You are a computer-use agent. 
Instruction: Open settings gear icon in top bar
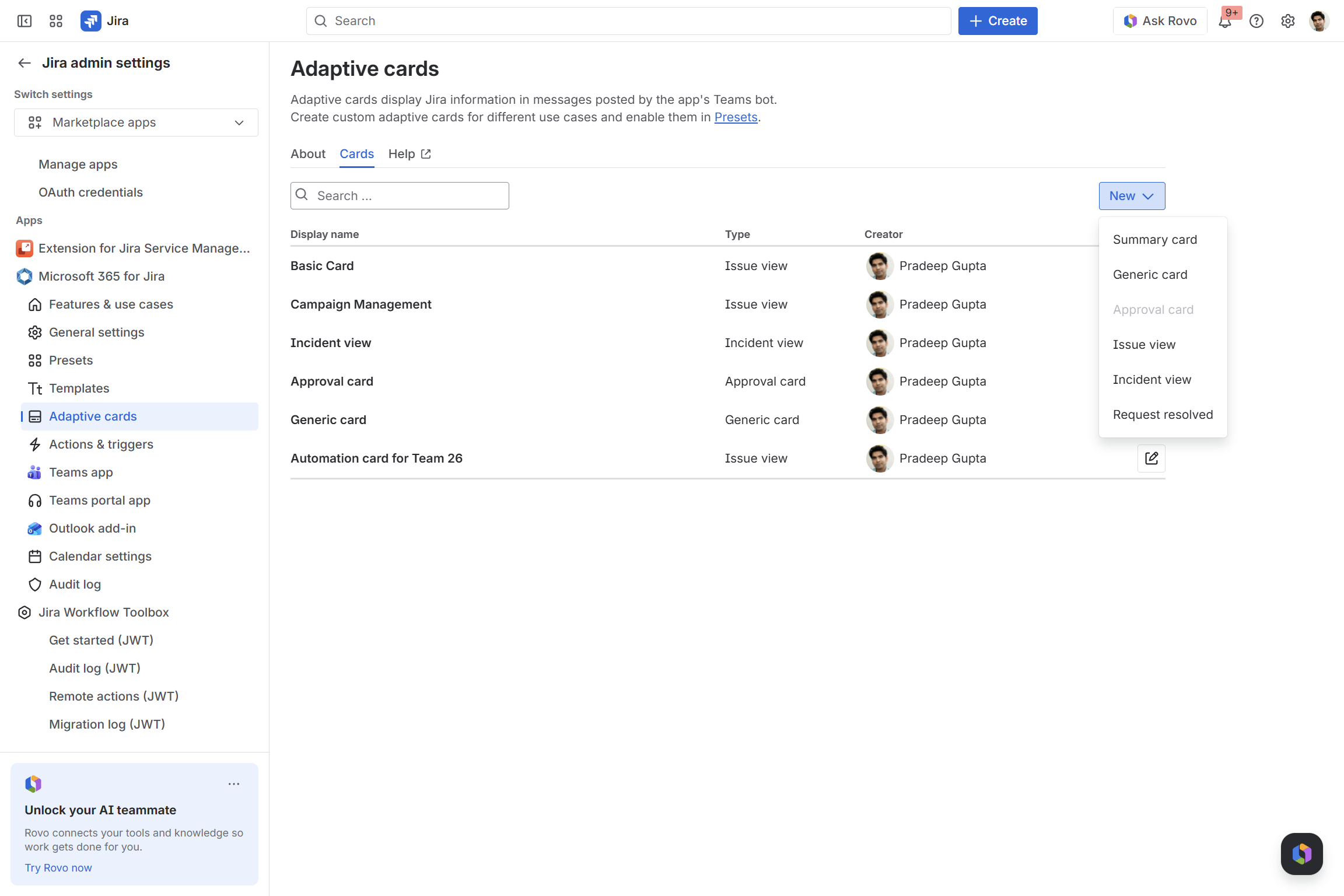[1288, 22]
